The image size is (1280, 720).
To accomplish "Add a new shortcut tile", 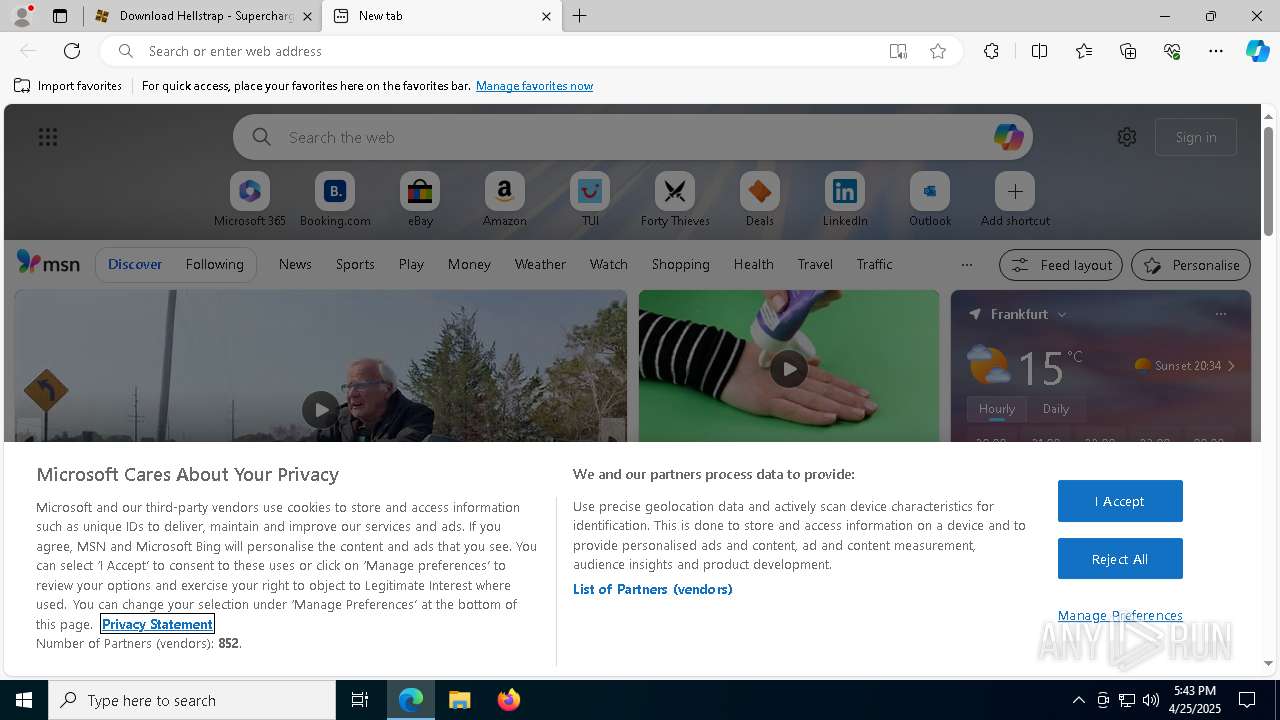I will pyautogui.click(x=1015, y=200).
